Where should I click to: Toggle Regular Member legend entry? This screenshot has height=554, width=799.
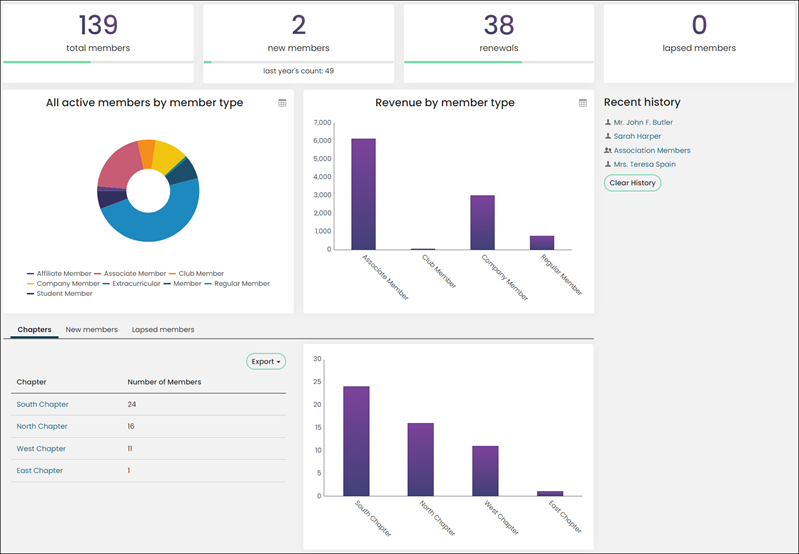[x=237, y=283]
